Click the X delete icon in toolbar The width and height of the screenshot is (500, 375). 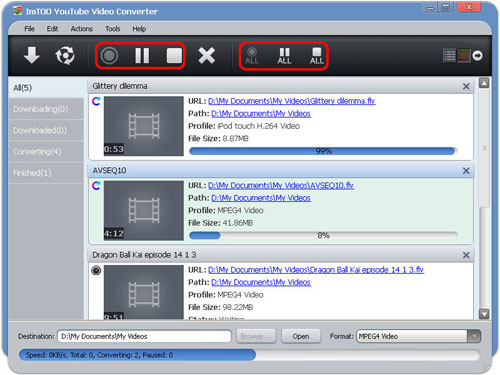[x=207, y=55]
